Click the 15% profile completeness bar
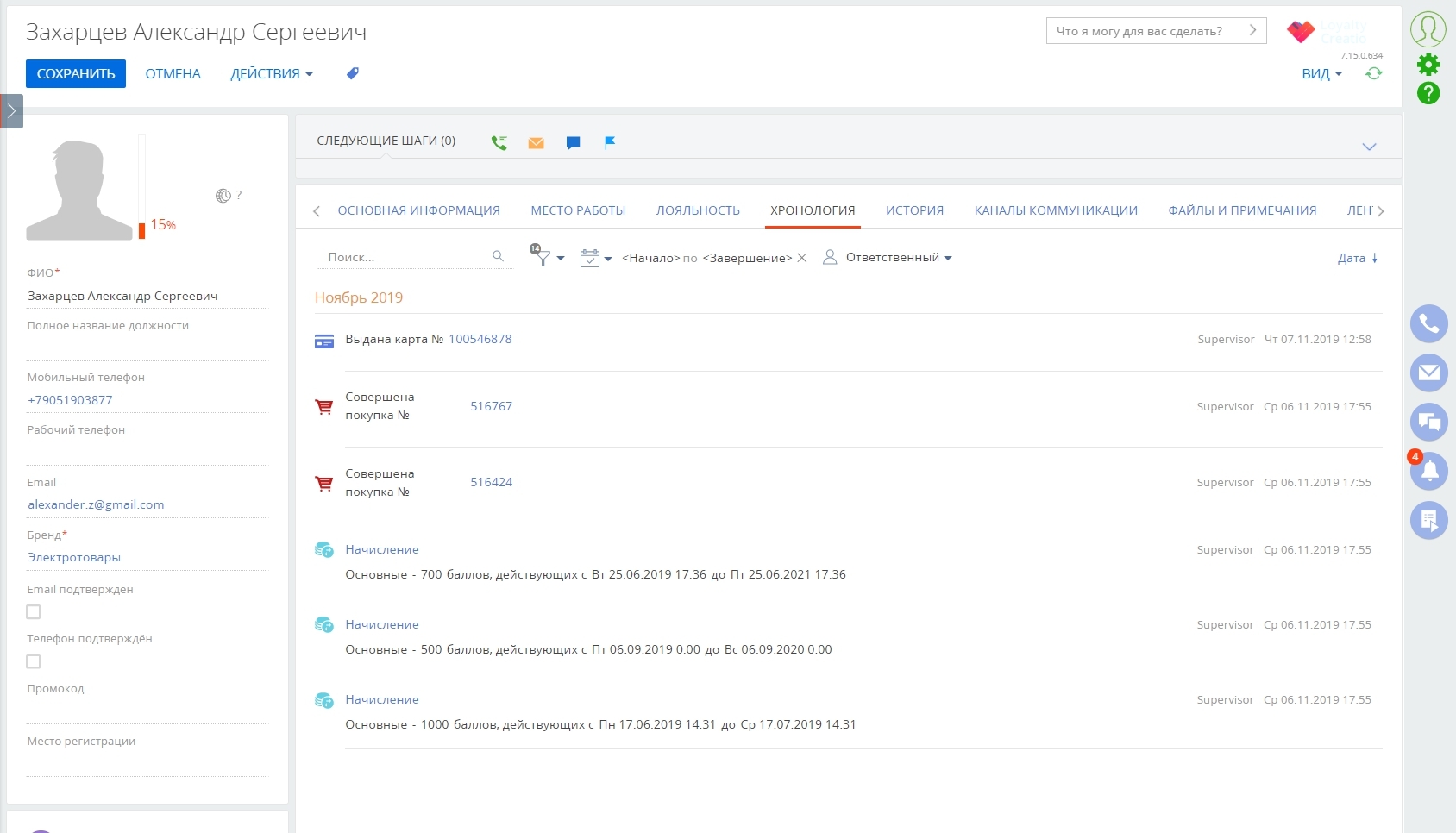The height and width of the screenshot is (833, 1456). click(141, 186)
